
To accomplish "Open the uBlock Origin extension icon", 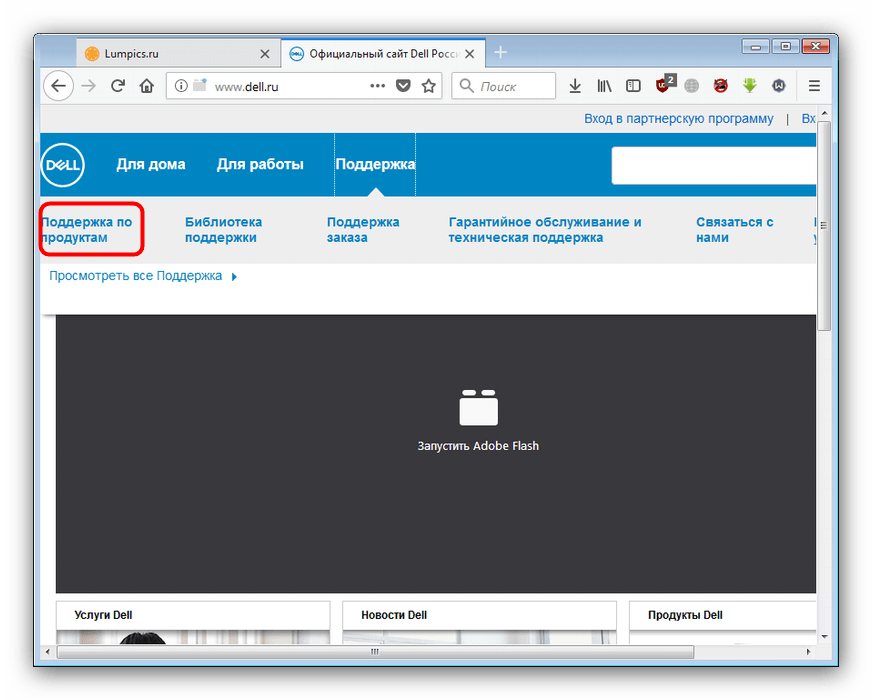I will (x=665, y=86).
